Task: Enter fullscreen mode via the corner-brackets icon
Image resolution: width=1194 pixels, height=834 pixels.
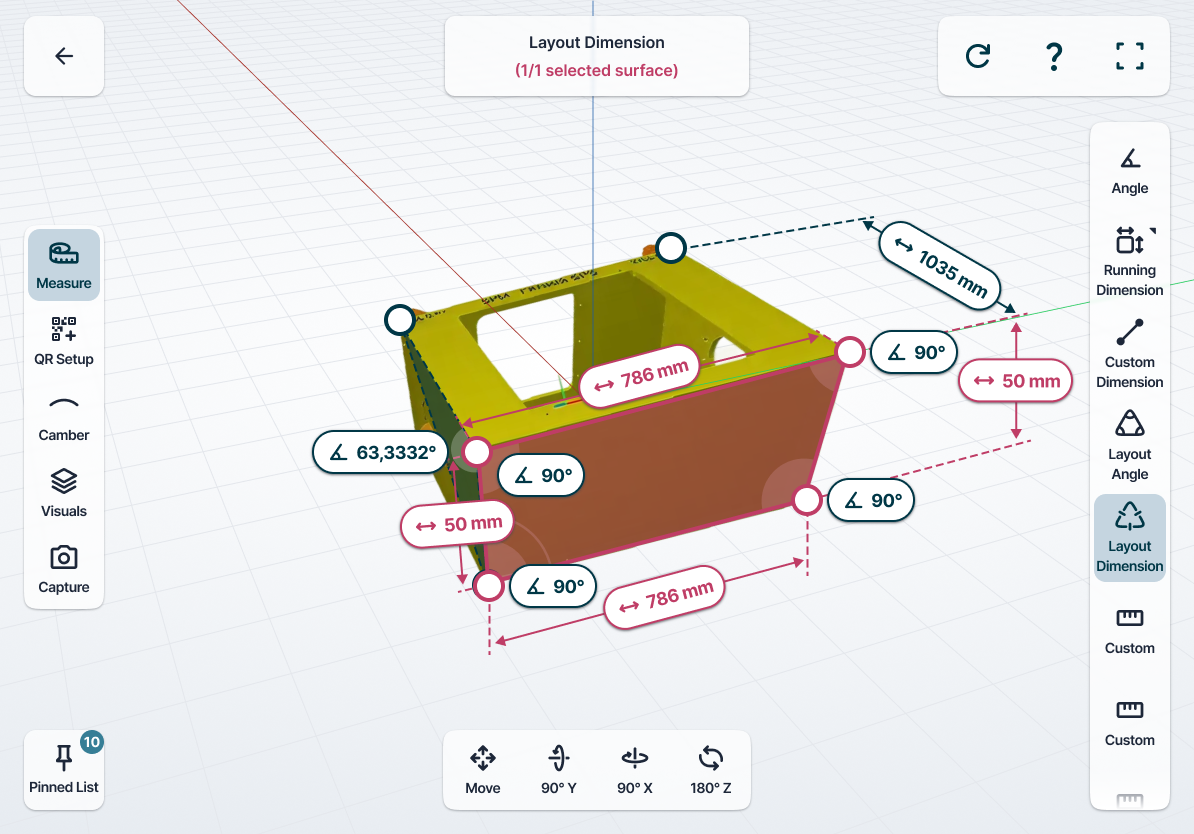Action: (1129, 56)
